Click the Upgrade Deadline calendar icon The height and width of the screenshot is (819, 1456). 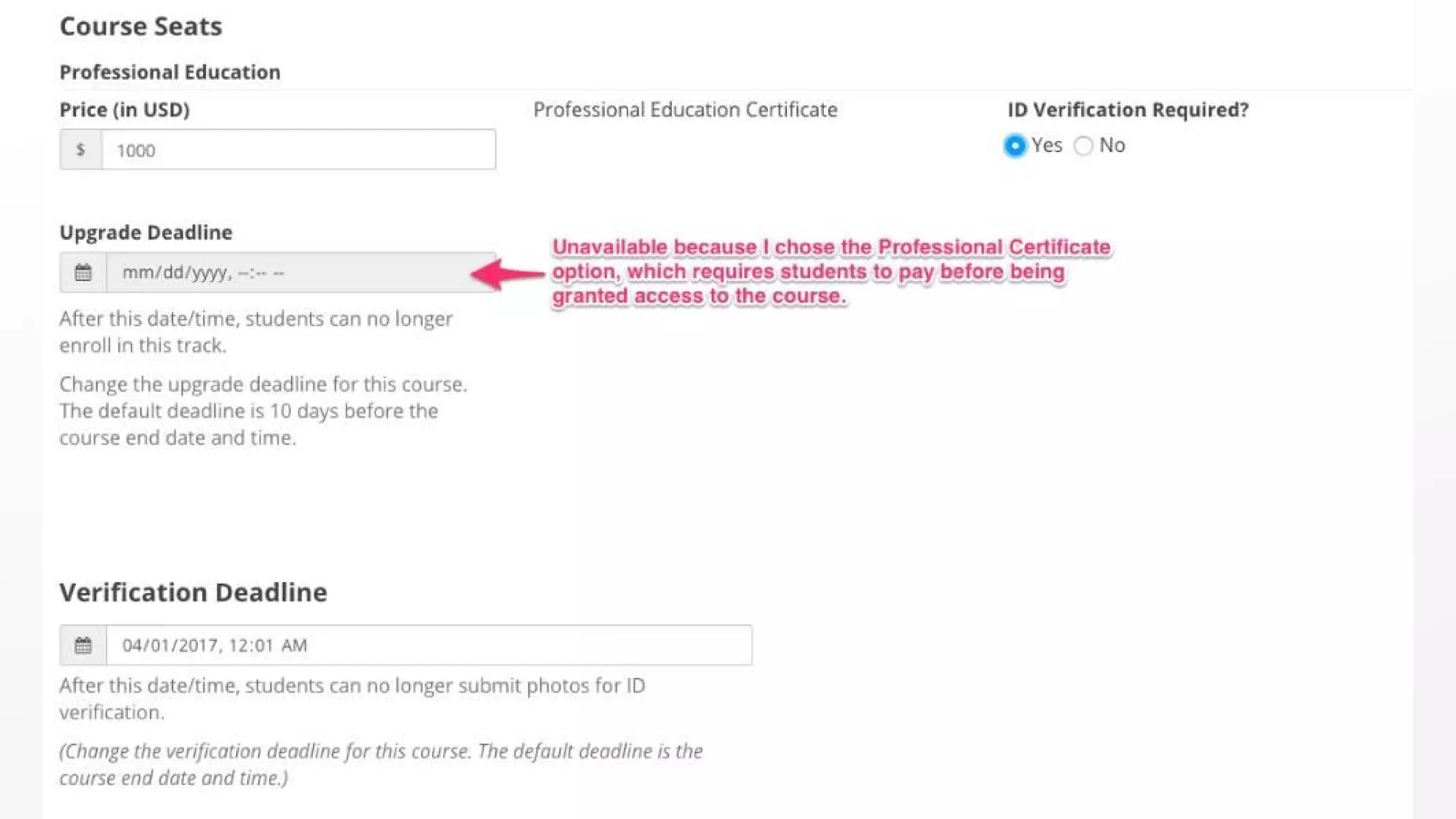coord(83,272)
